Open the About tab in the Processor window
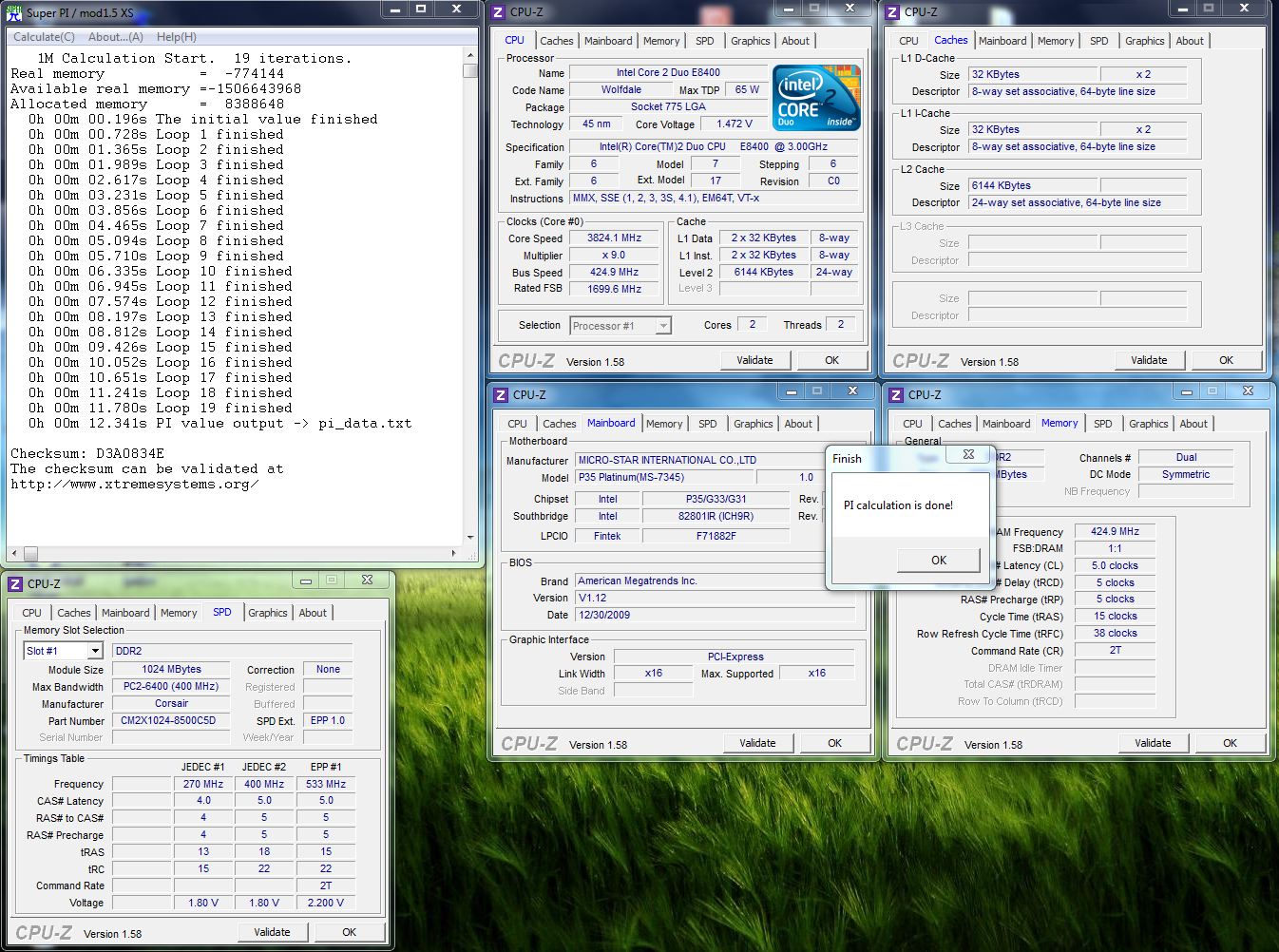Image resolution: width=1279 pixels, height=952 pixels. click(796, 41)
